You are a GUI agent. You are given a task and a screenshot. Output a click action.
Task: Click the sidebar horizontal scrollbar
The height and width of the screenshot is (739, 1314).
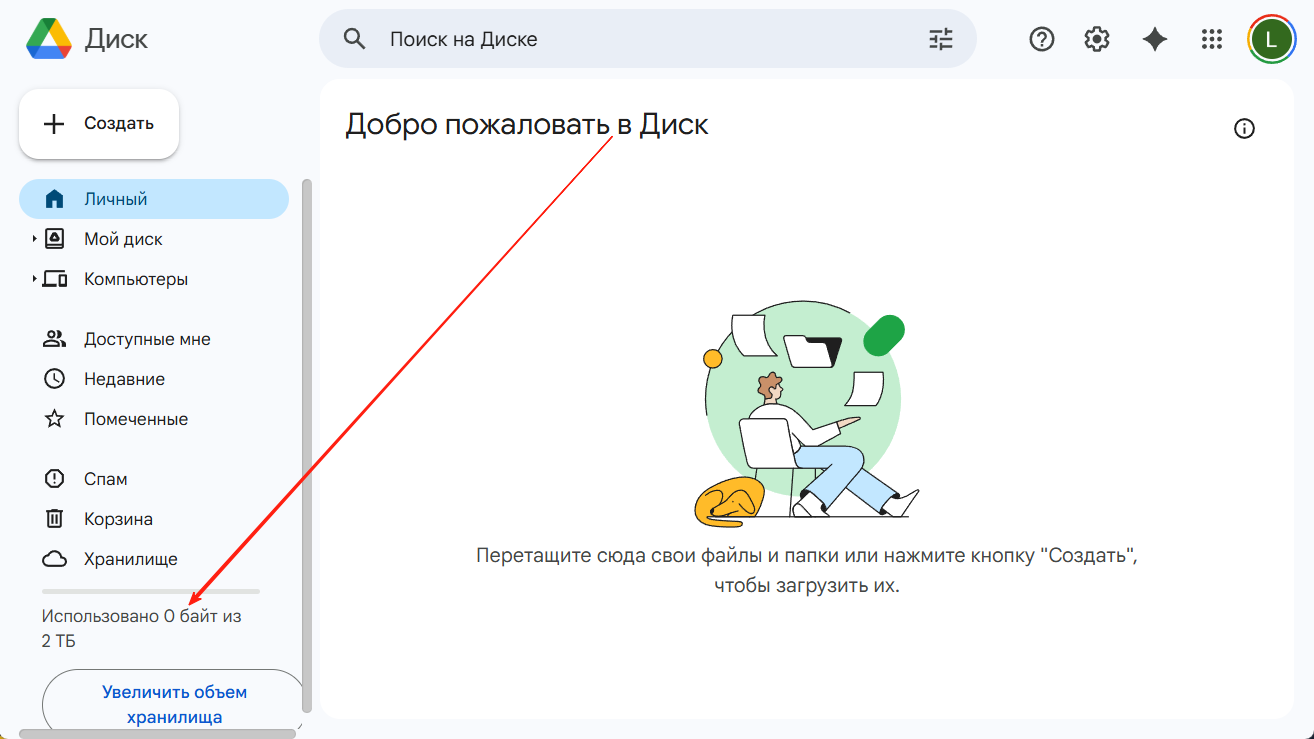click(158, 734)
